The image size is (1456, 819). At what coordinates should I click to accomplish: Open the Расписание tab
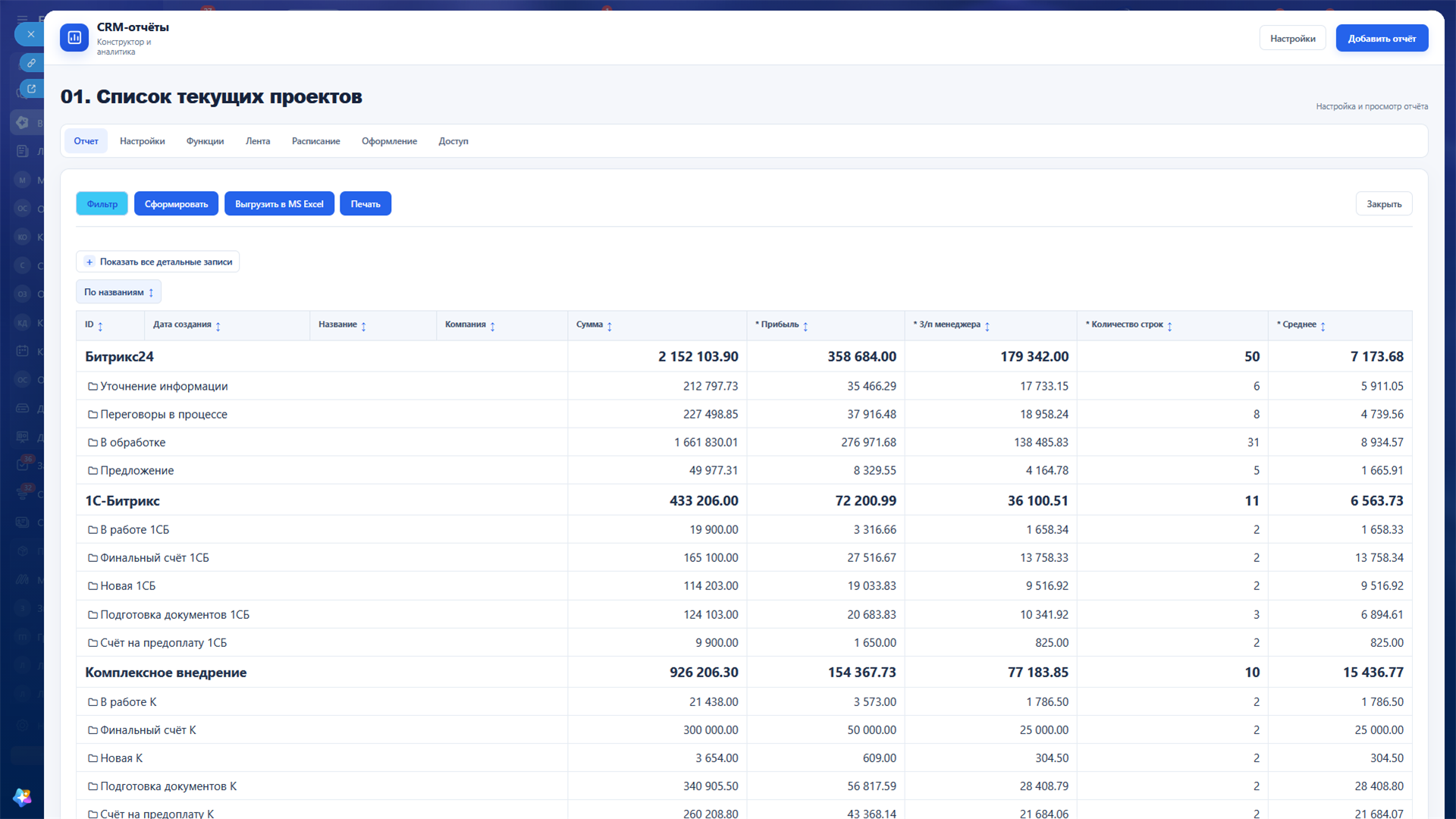[315, 141]
